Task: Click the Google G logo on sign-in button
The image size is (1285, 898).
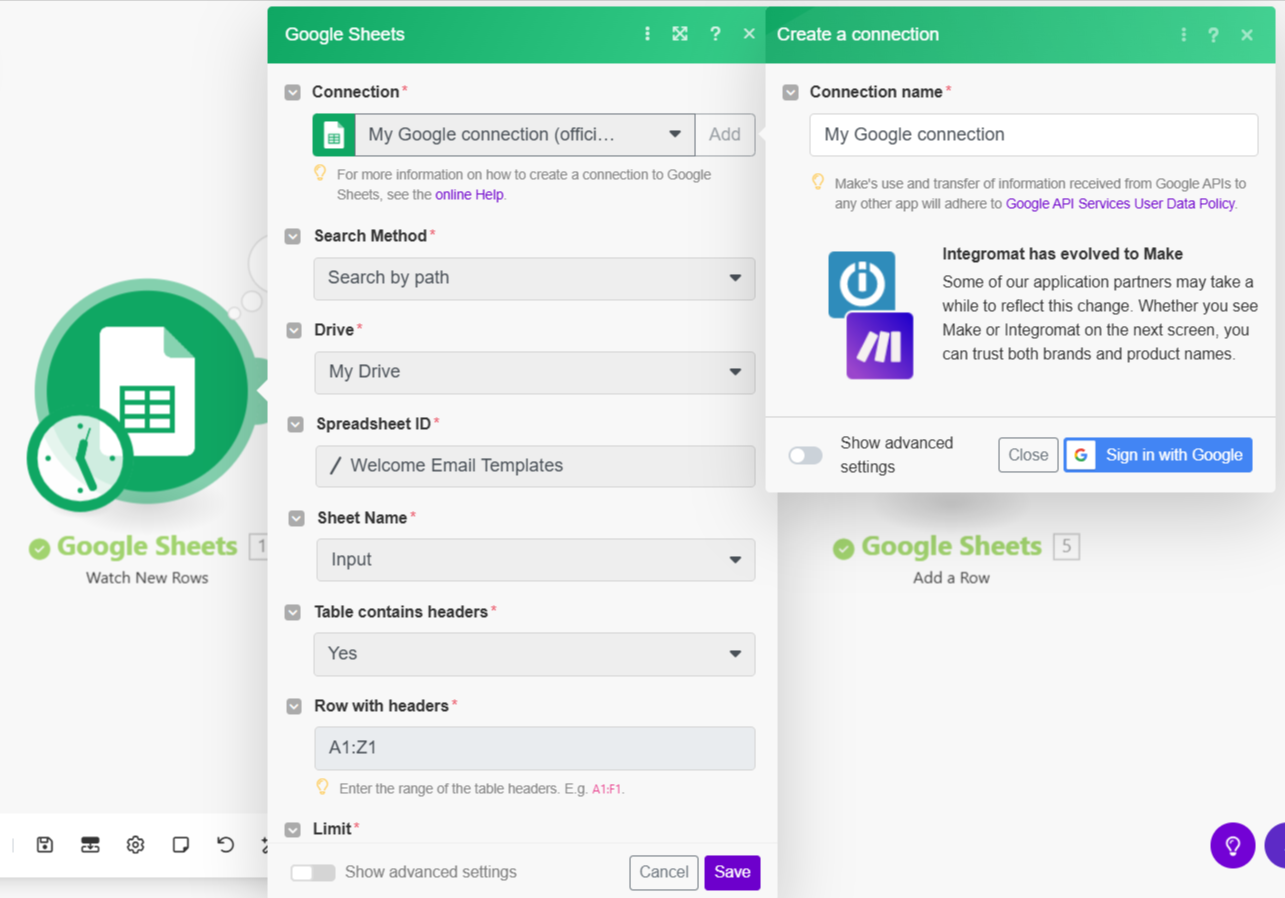Action: tap(1081, 455)
